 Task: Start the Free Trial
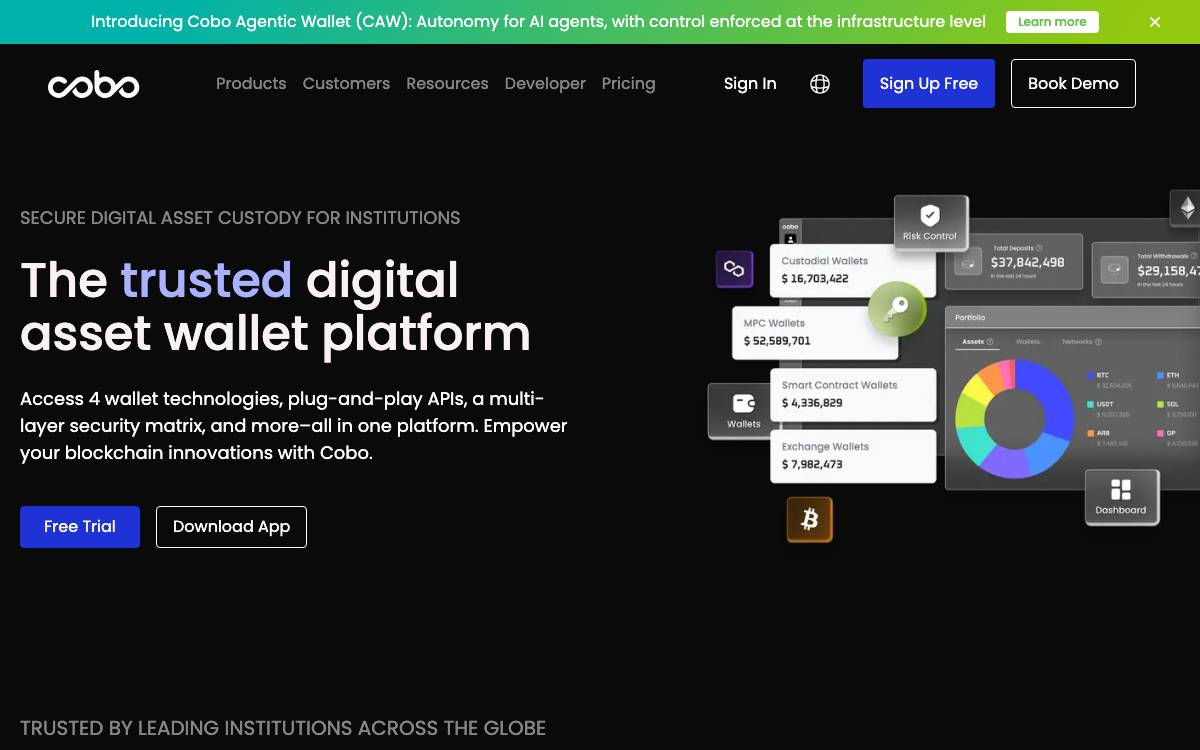80,527
